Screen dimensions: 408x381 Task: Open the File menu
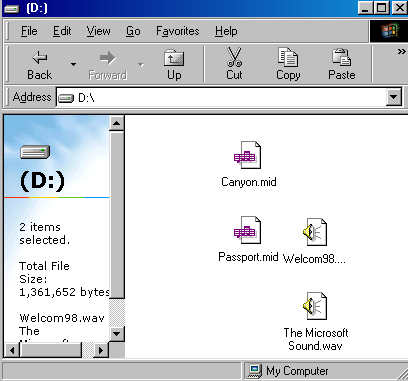tap(29, 31)
